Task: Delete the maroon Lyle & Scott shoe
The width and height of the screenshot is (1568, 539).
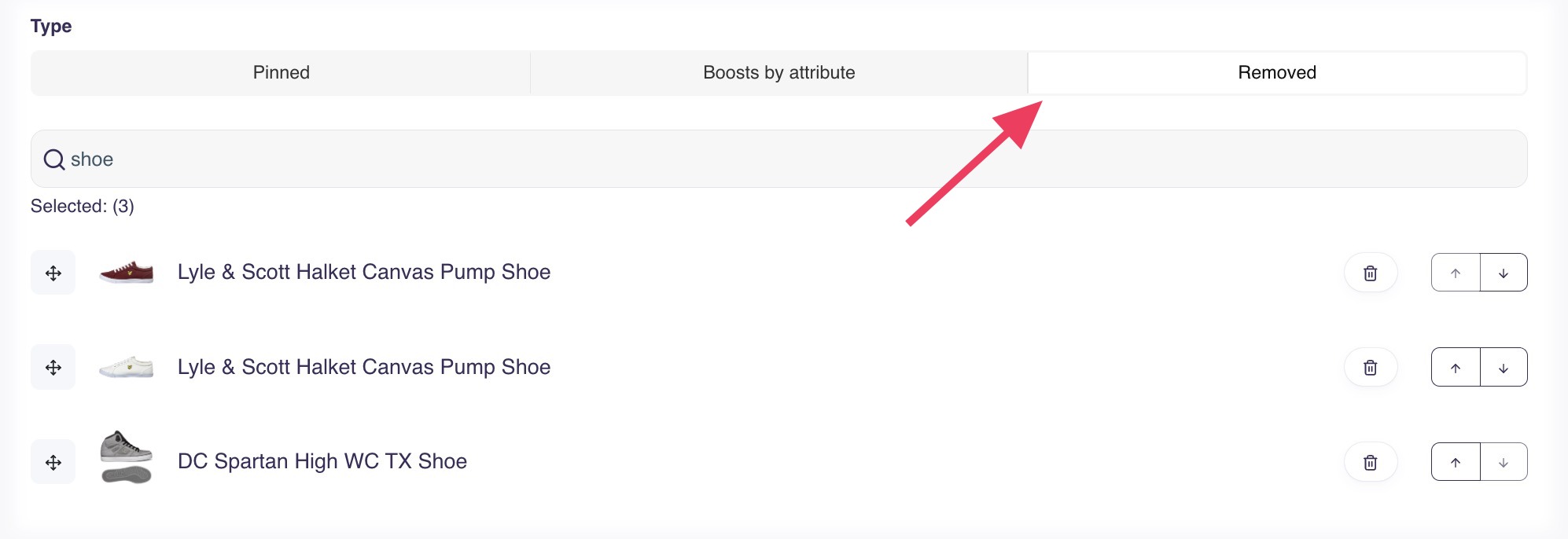Action: (1370, 273)
